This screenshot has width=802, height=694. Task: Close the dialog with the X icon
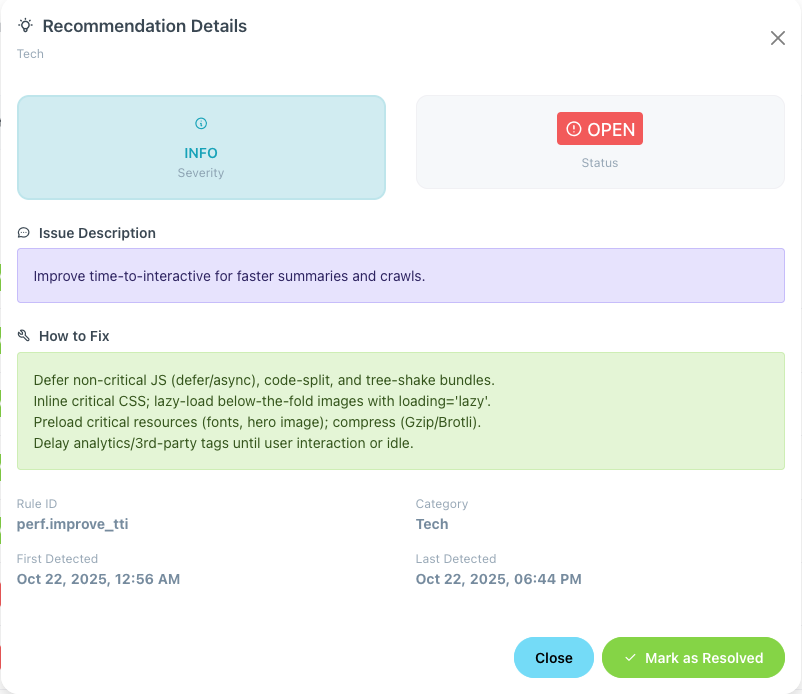(x=777, y=38)
